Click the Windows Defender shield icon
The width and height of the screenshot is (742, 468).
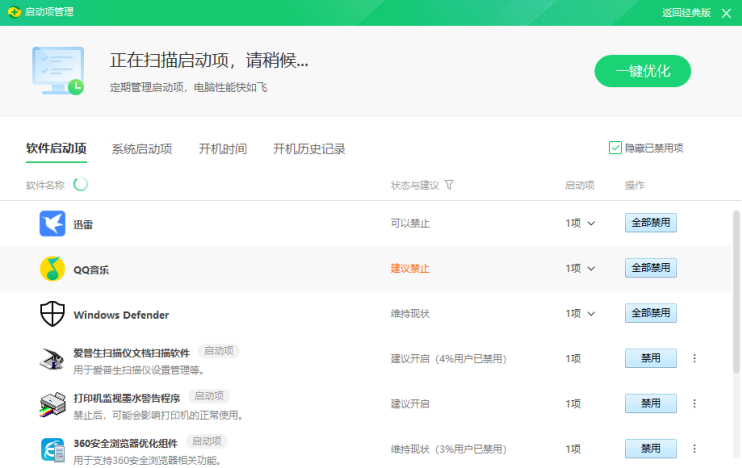52,314
